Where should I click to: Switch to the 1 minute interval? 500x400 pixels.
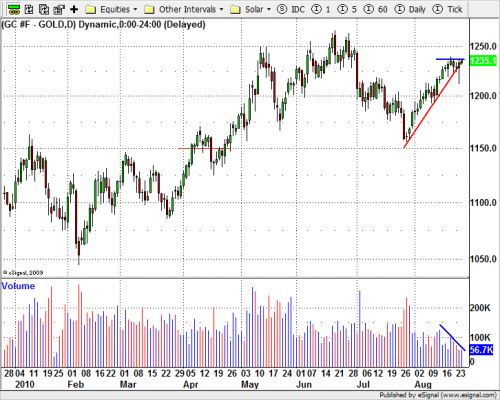pos(321,9)
